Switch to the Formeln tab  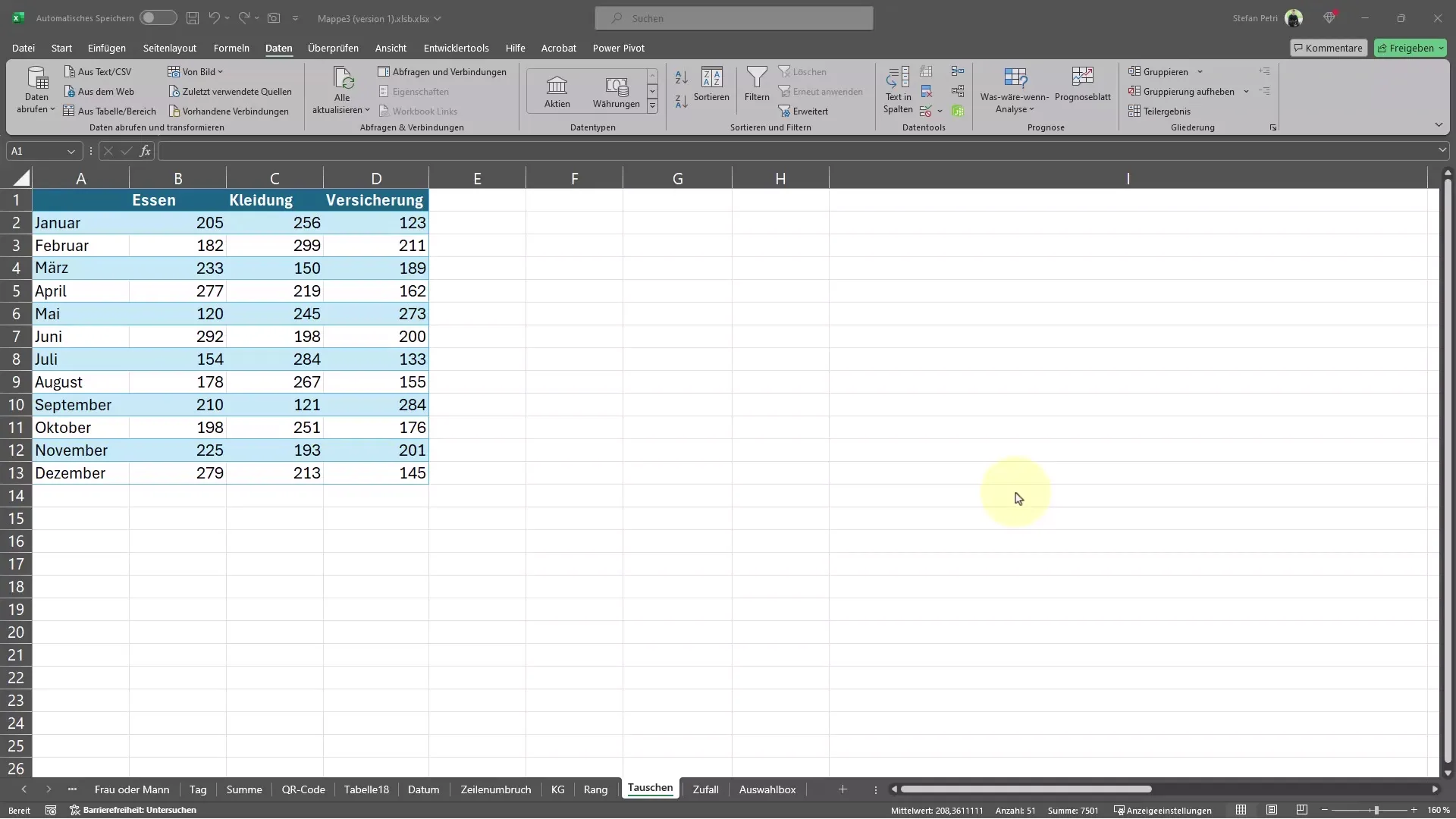pyautogui.click(x=231, y=48)
